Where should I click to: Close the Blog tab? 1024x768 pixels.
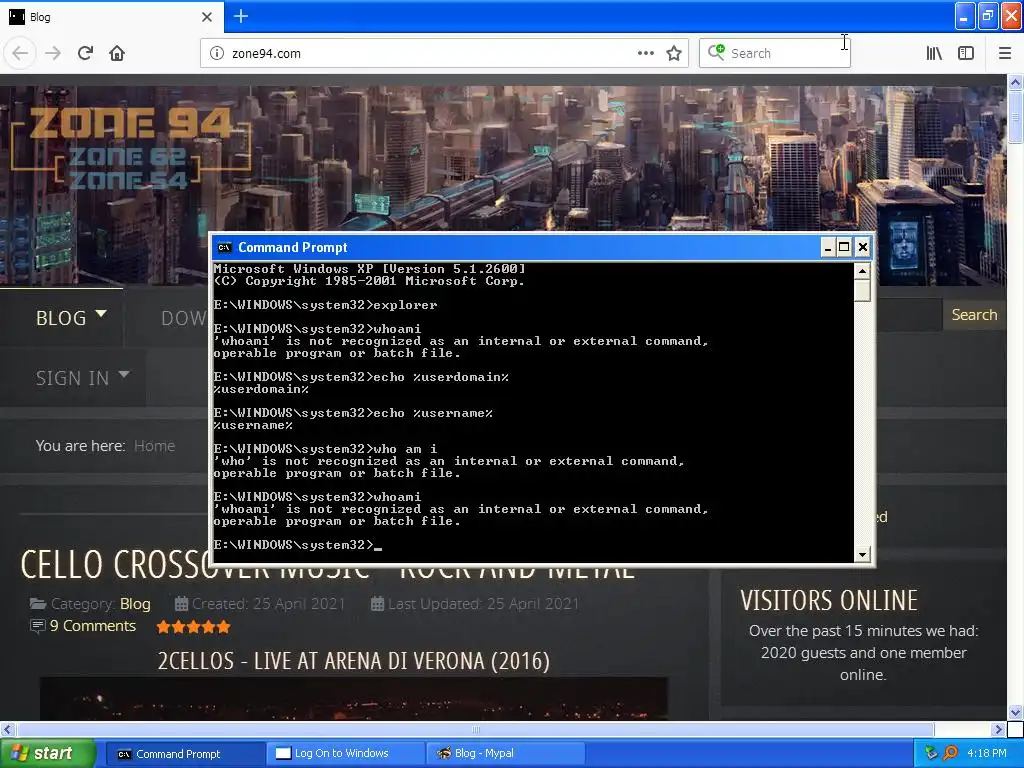[207, 17]
